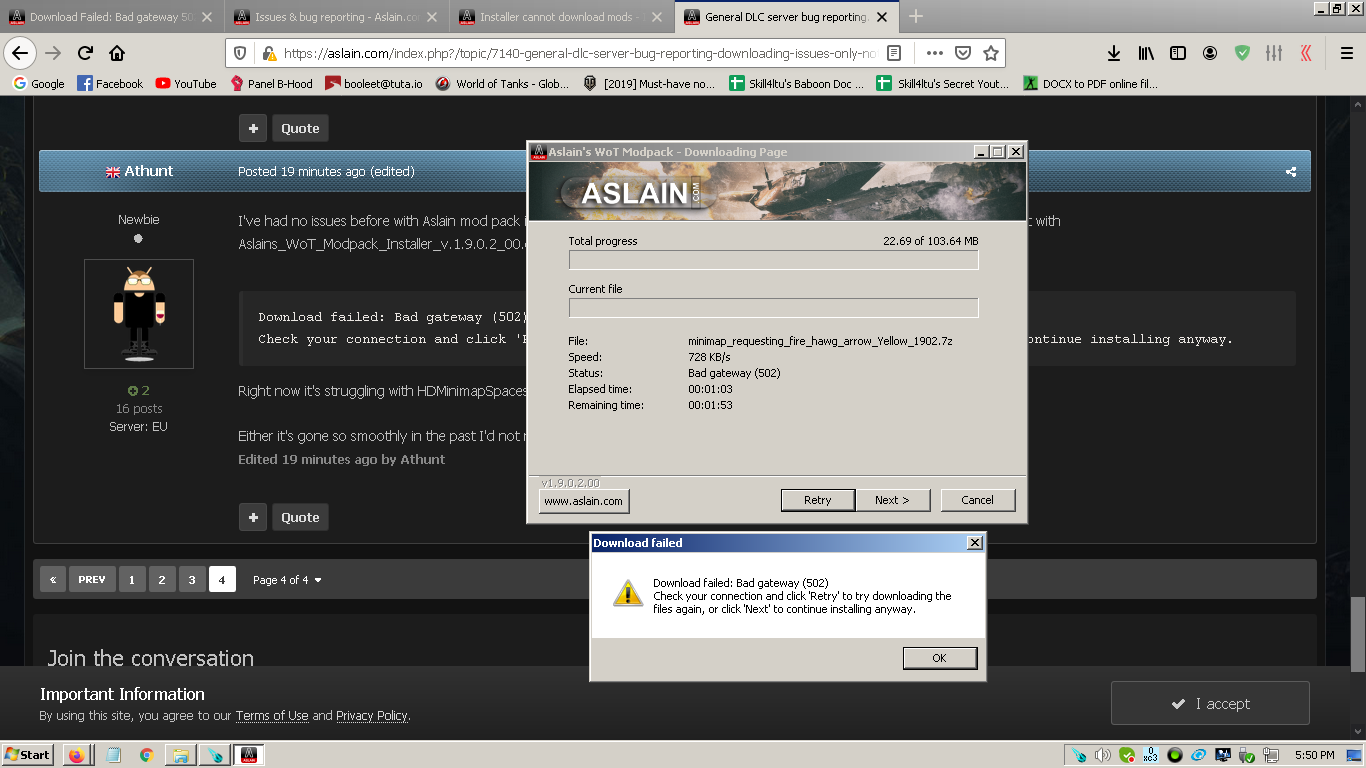Click the Total progress bar
1366x768 pixels.
click(x=773, y=260)
